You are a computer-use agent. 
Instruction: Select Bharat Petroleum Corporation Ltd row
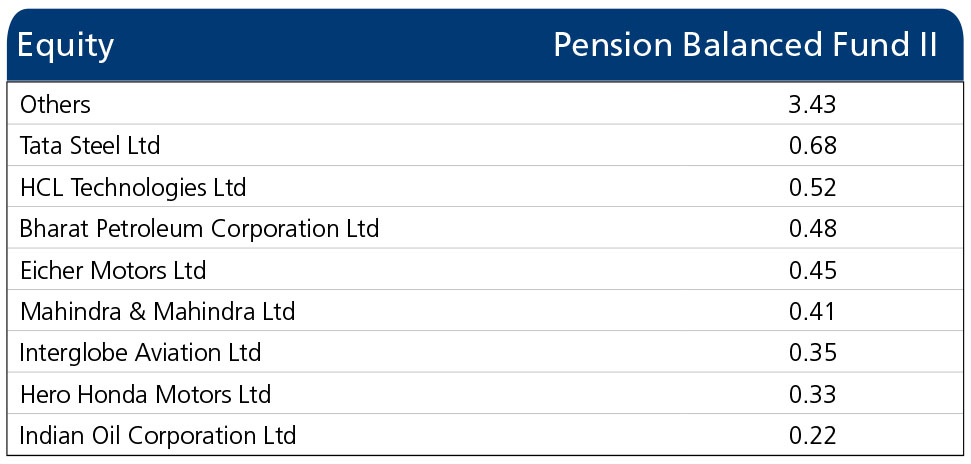pyautogui.click(x=486, y=228)
